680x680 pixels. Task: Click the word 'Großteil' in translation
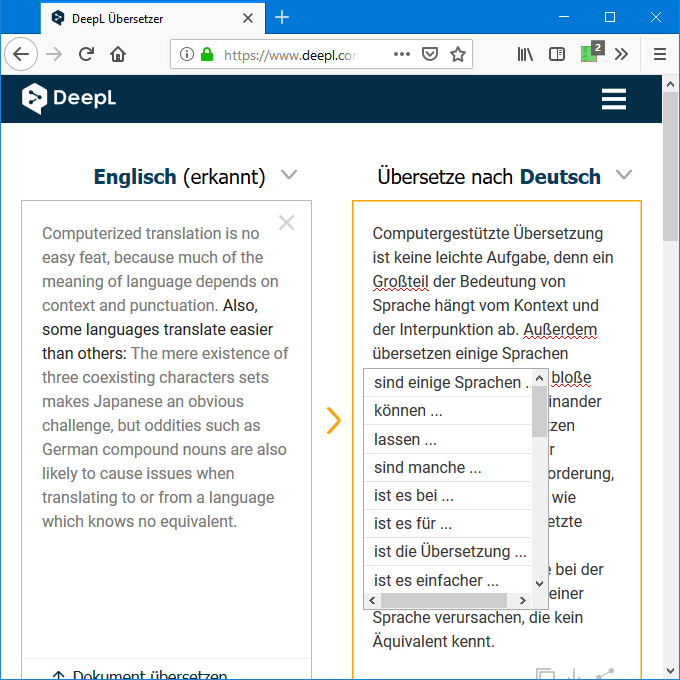(x=400, y=282)
